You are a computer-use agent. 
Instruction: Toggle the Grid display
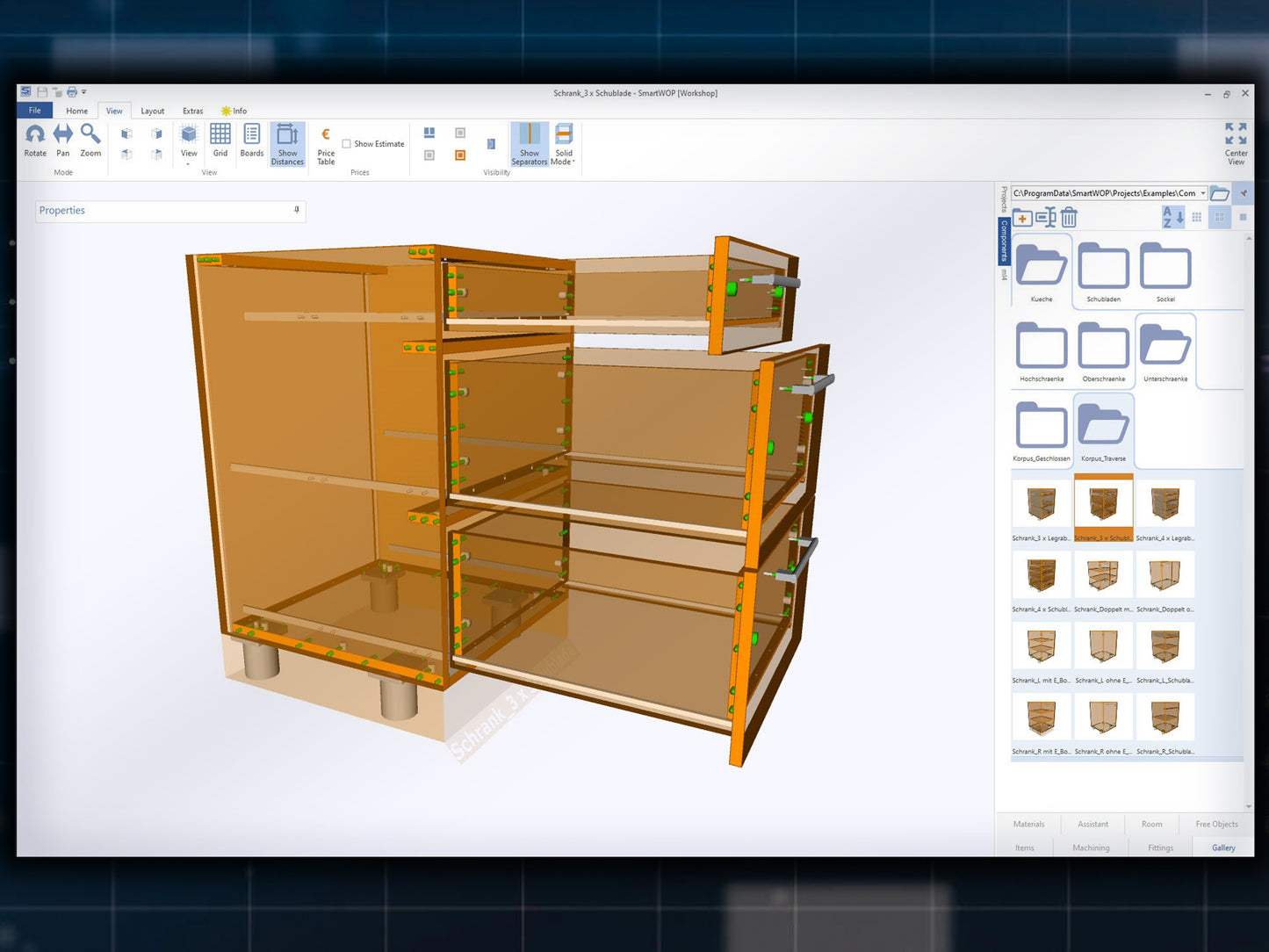pos(220,141)
